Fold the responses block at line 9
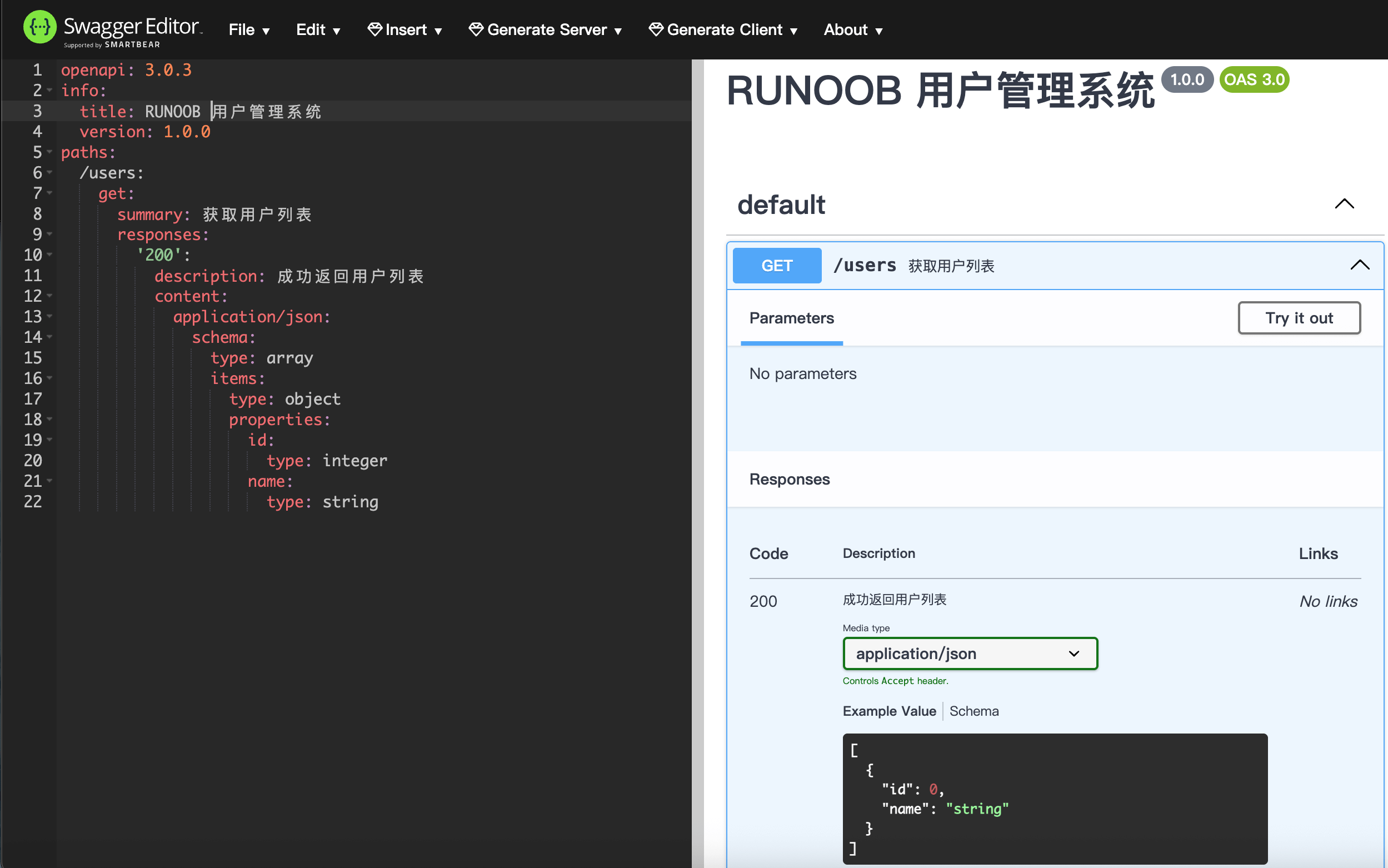 coord(50,234)
